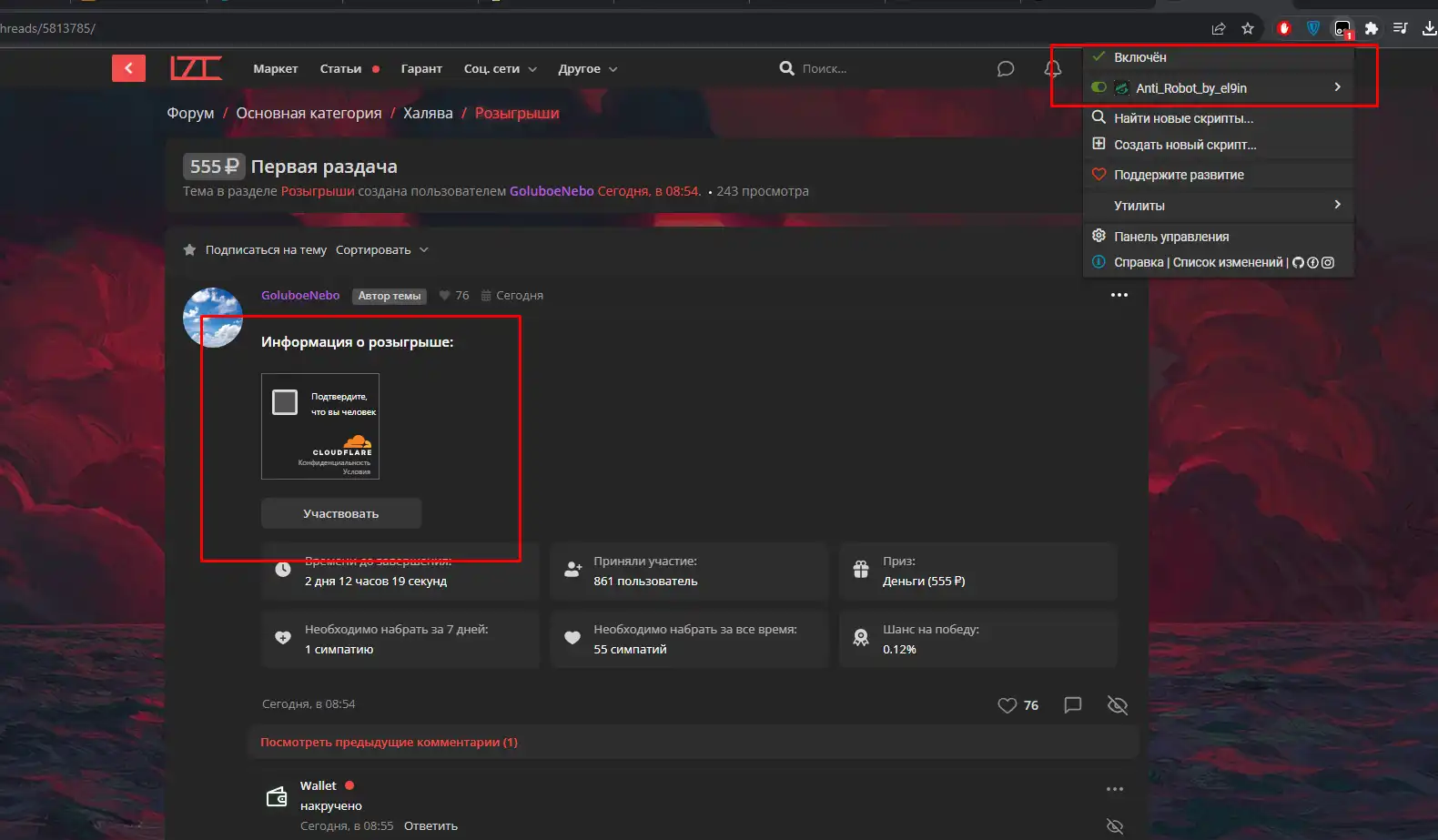Viewport: 1438px width, 840px height.
Task: Toggle the Включён enabled checkmark
Action: coord(1099,56)
